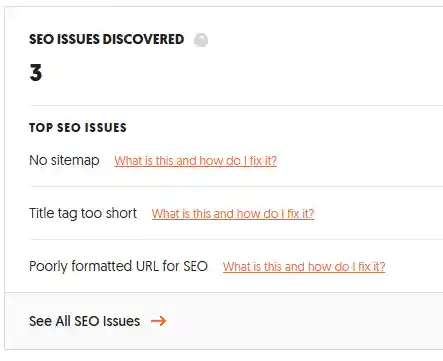Open the See All SEO Issues link text

[84, 321]
